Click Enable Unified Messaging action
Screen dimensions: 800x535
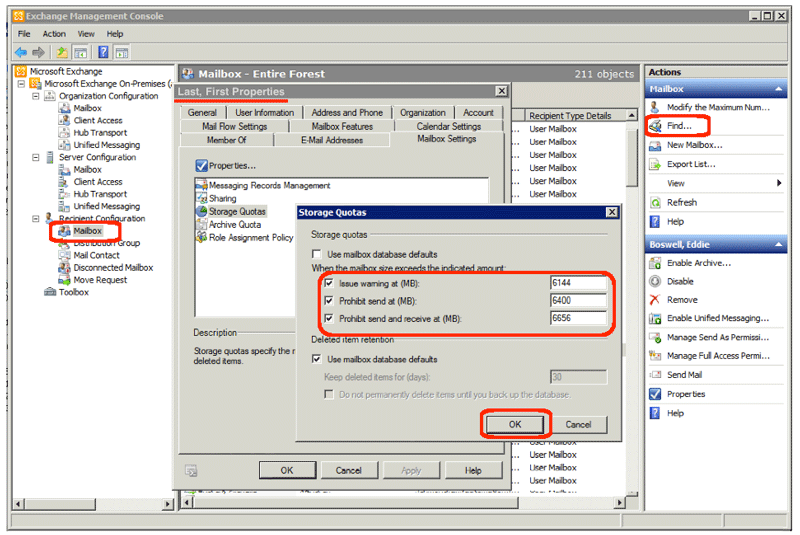click(717, 318)
